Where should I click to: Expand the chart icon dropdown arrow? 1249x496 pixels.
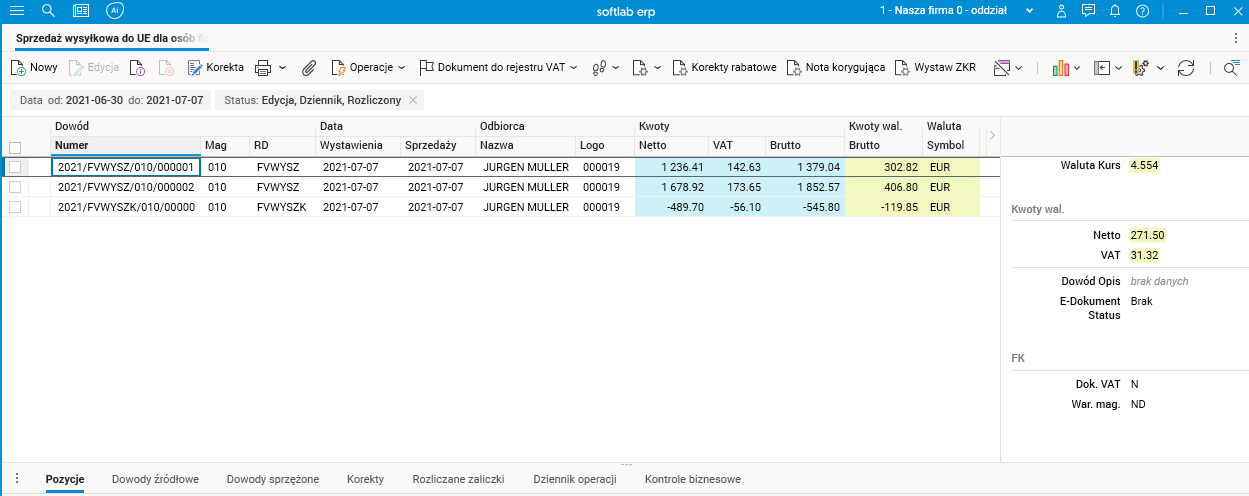pyautogui.click(x=1078, y=68)
